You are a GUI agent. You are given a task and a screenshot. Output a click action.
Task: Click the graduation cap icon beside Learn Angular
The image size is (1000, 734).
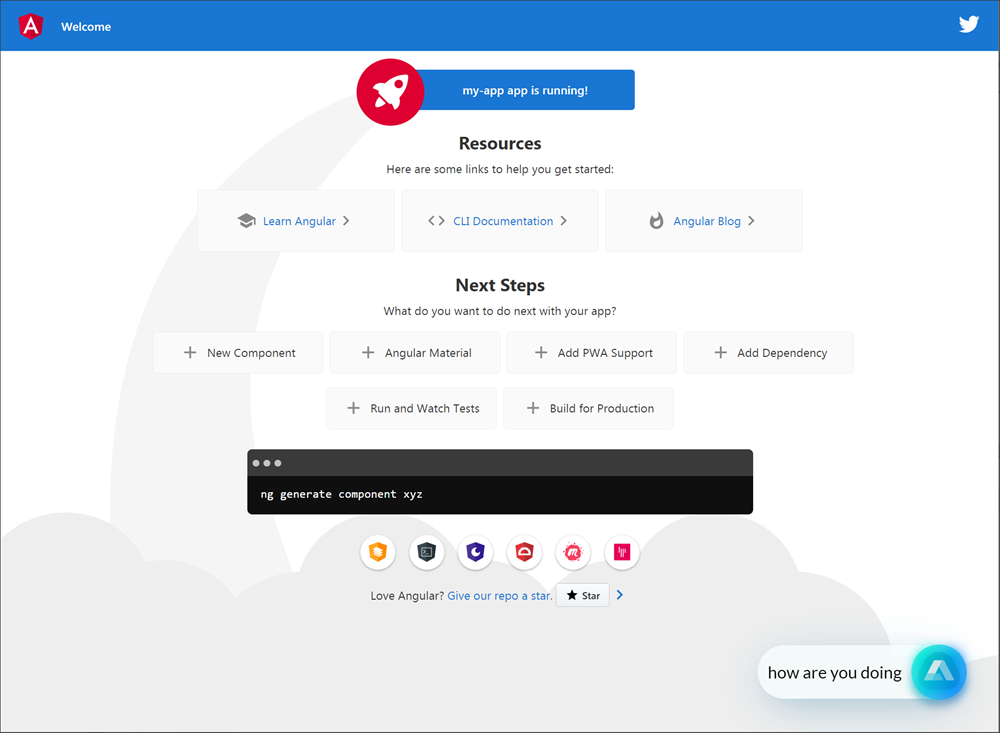point(246,220)
